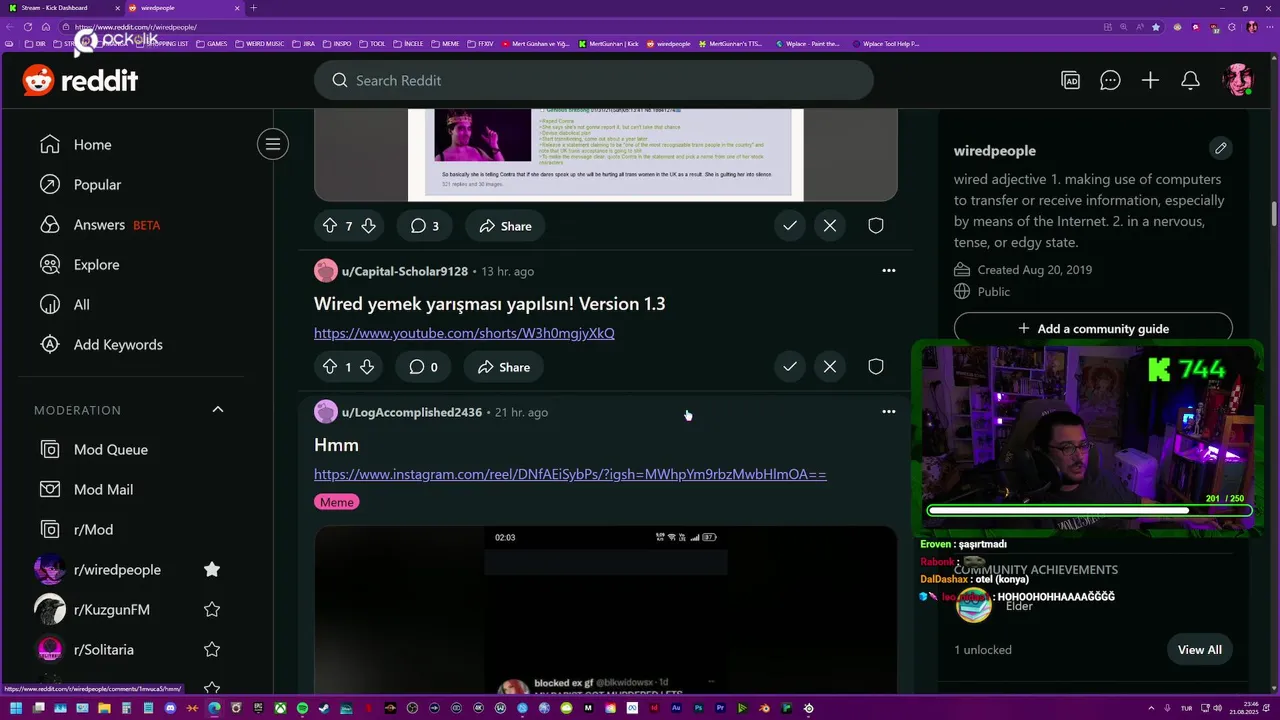Click the Create post plus icon
This screenshot has width=1280, height=720.
pos(1150,80)
